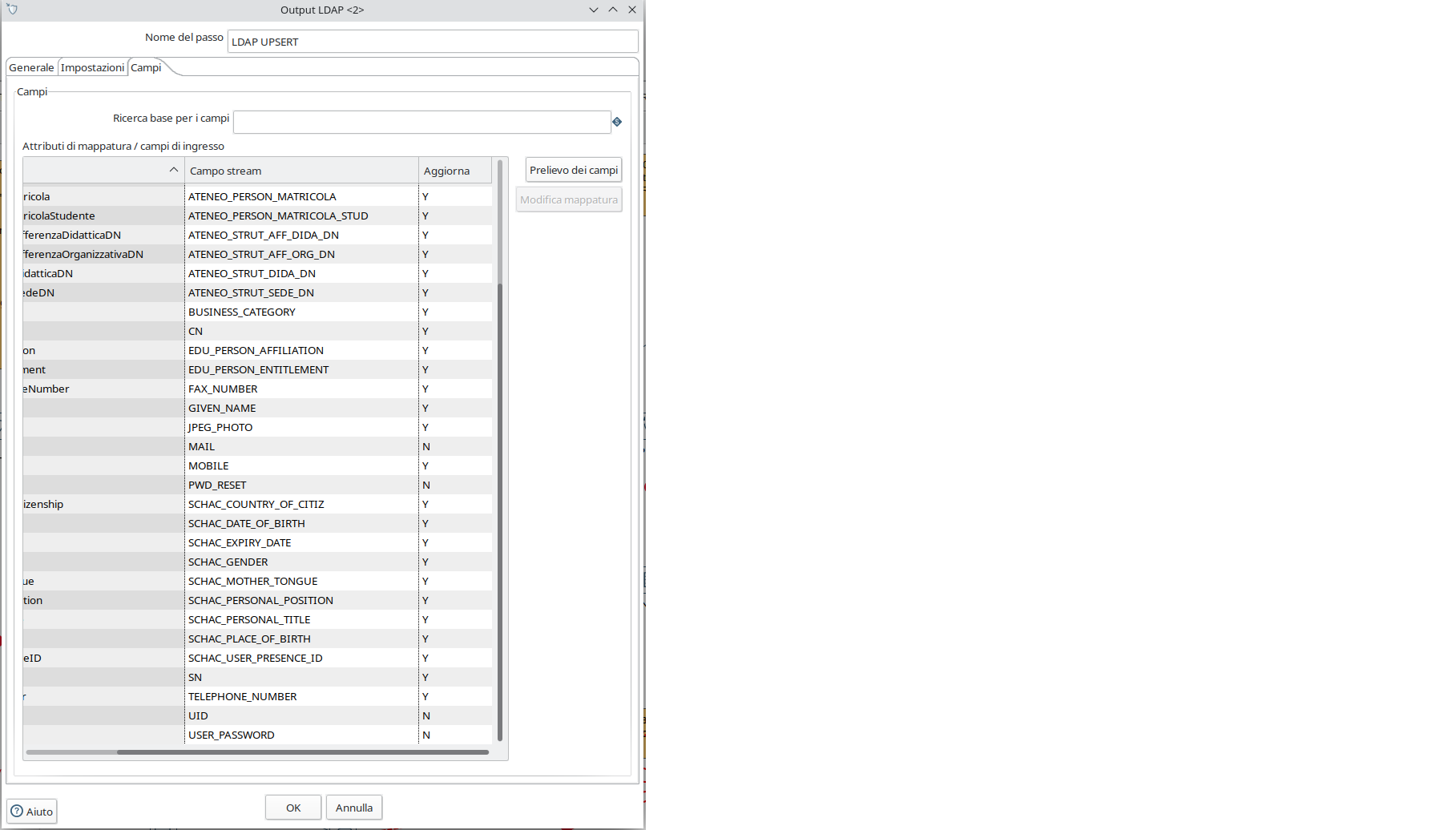Click the restore chevron in the title bar

click(x=613, y=10)
